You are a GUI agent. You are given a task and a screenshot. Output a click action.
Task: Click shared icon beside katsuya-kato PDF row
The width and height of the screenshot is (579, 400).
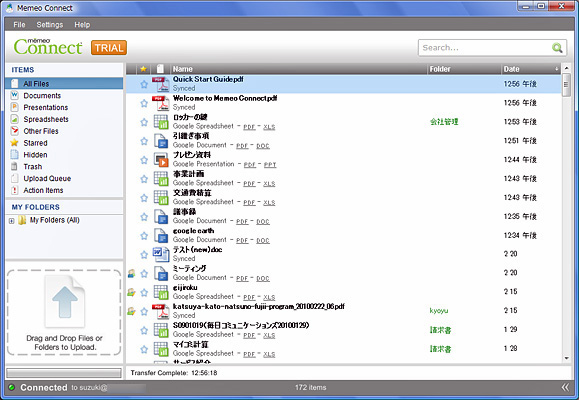[131, 311]
